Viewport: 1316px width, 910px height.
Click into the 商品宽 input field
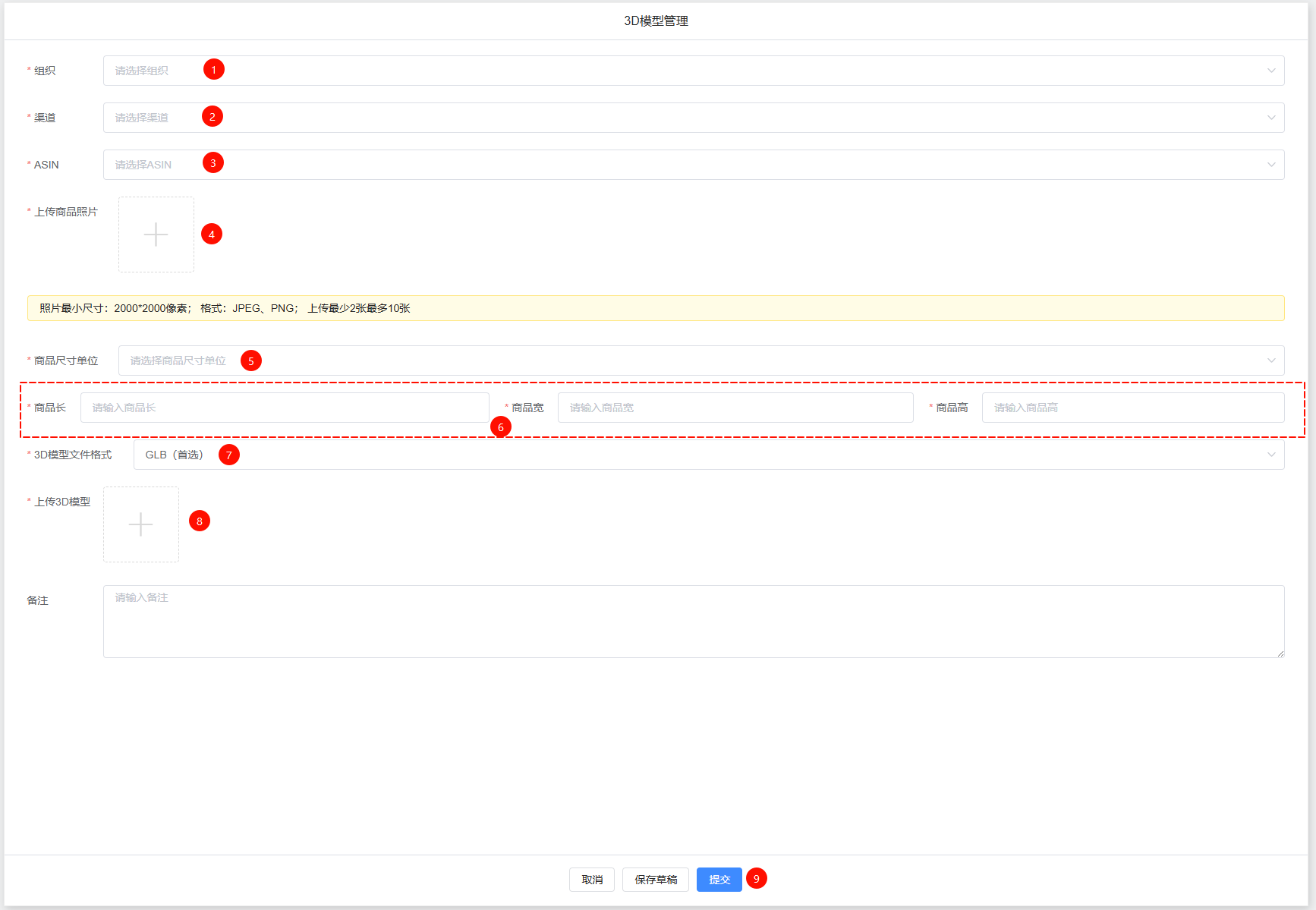735,408
